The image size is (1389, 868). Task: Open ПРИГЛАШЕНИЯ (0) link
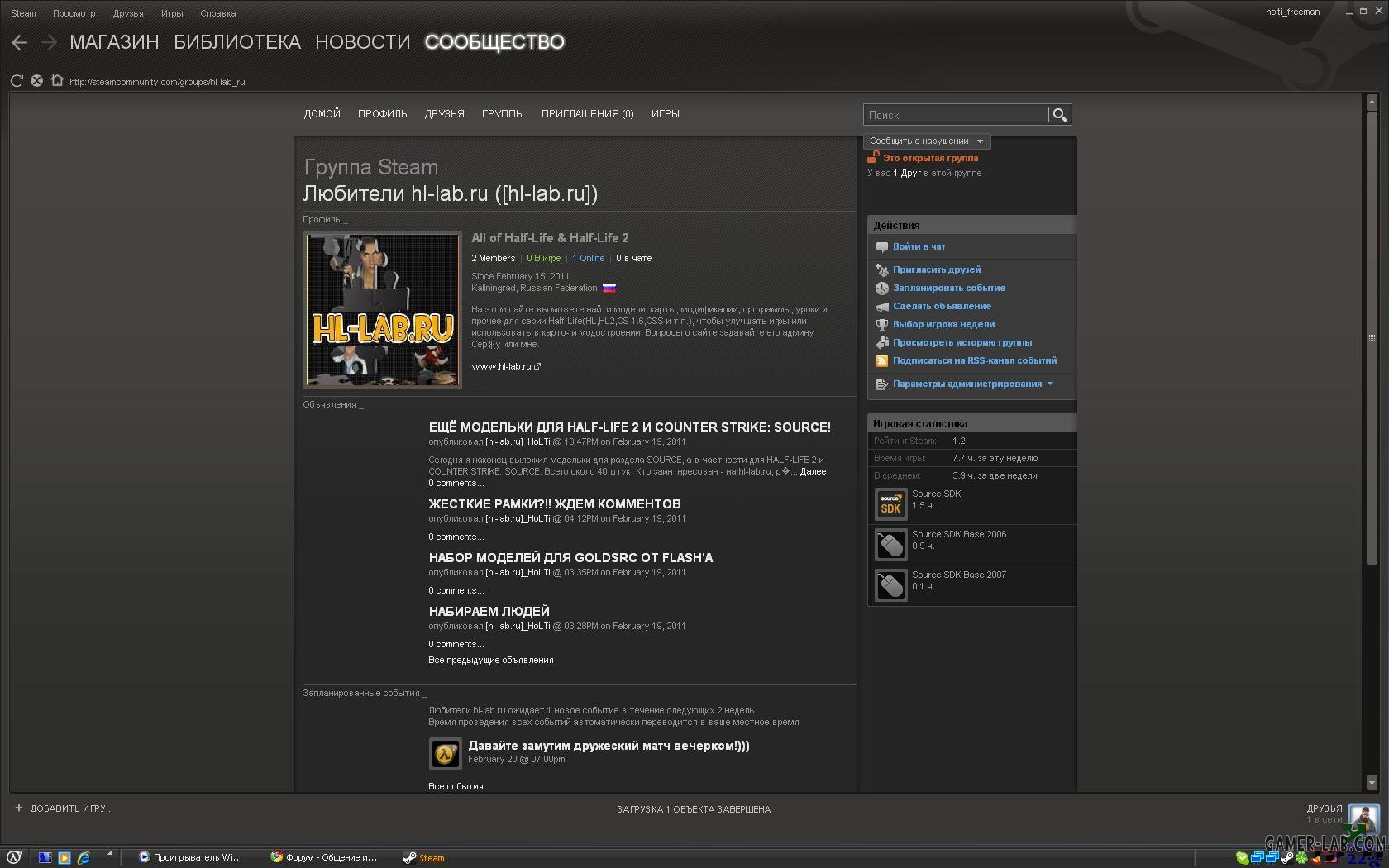(x=588, y=114)
